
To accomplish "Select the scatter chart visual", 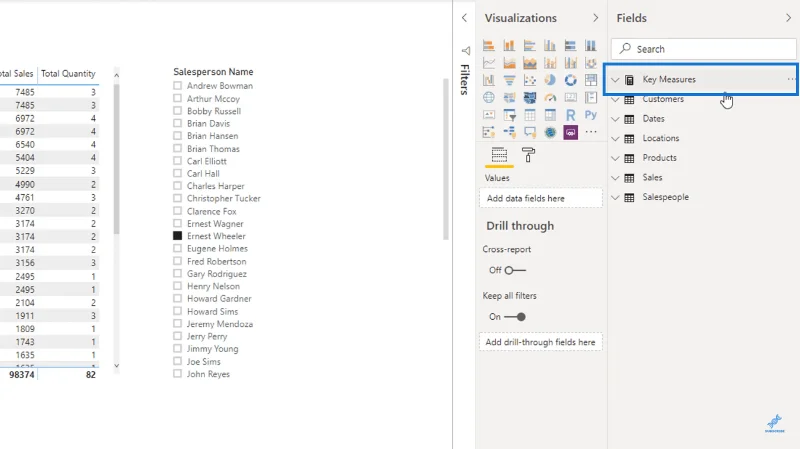I will pos(530,80).
